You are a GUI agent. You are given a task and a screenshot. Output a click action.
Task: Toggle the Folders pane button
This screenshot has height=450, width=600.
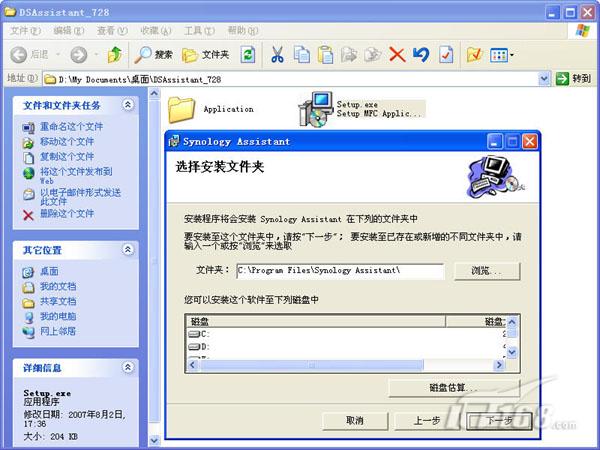pyautogui.click(x=205, y=55)
